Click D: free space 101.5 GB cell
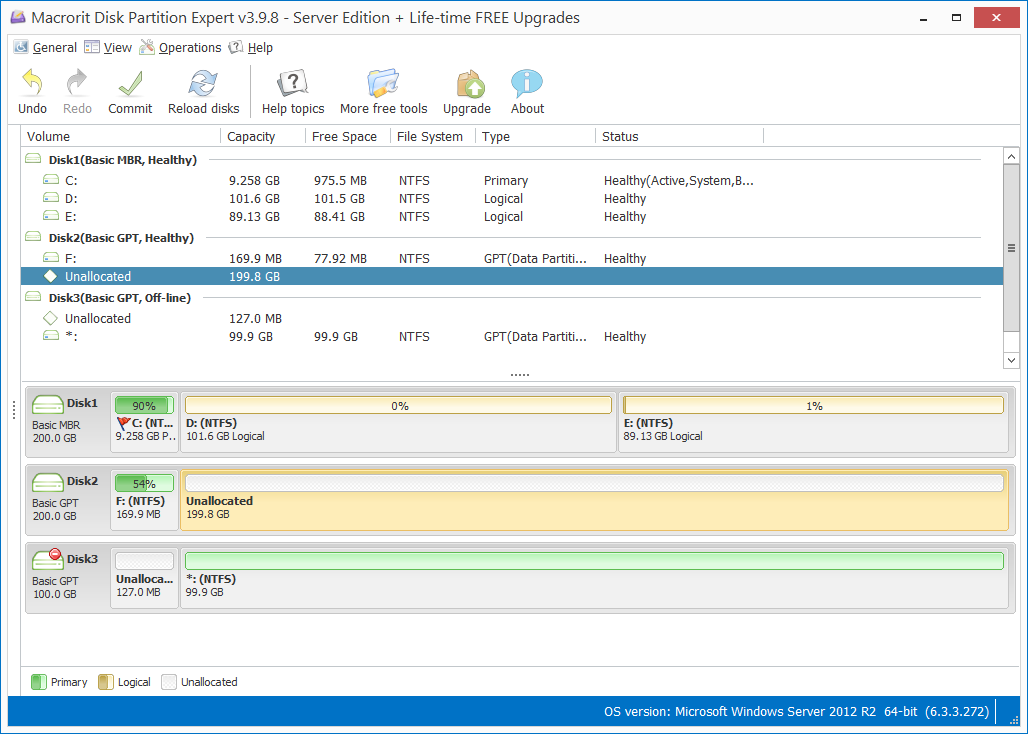Viewport: 1028px width, 734px height. pyautogui.click(x=339, y=198)
